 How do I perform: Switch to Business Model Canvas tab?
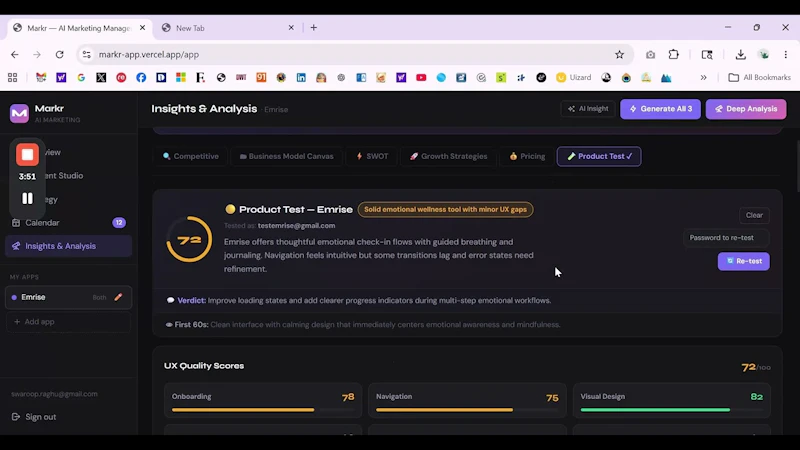coord(286,156)
